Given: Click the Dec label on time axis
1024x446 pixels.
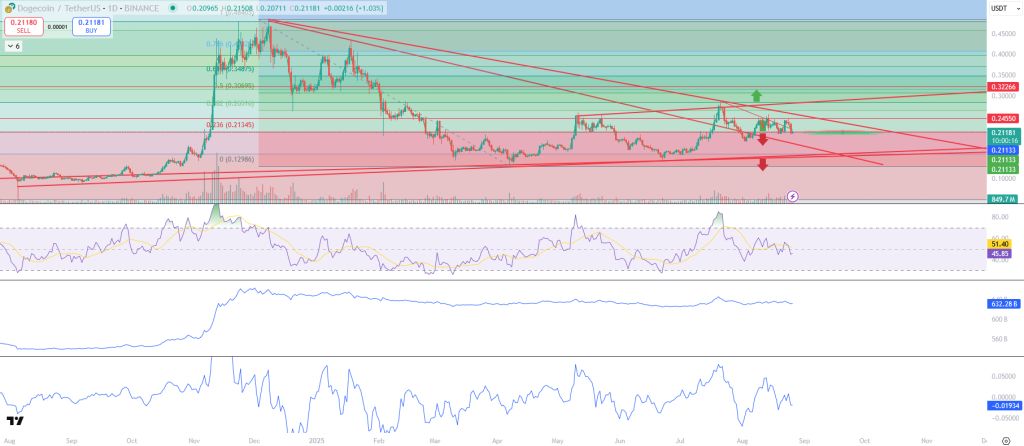Looking at the screenshot, I should click(x=255, y=441).
